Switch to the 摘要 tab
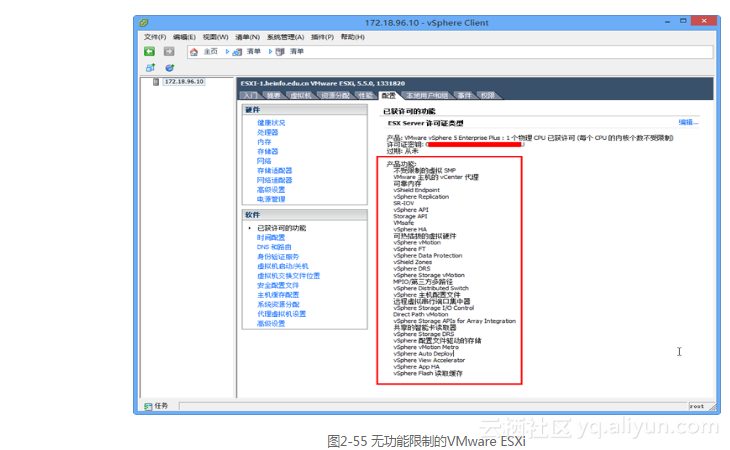The width and height of the screenshot is (730, 450). (x=273, y=95)
